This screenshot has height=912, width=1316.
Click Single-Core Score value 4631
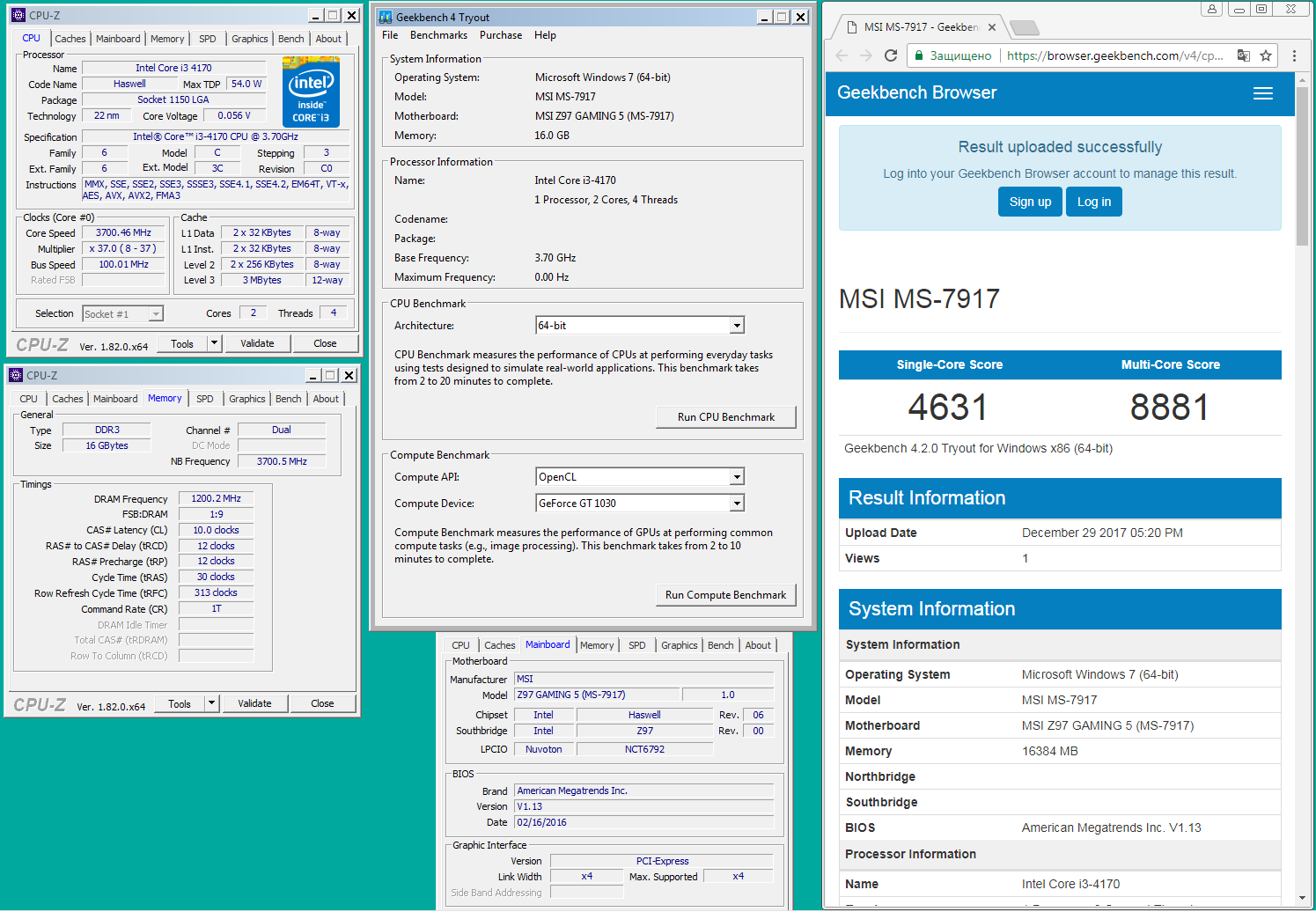(948, 408)
